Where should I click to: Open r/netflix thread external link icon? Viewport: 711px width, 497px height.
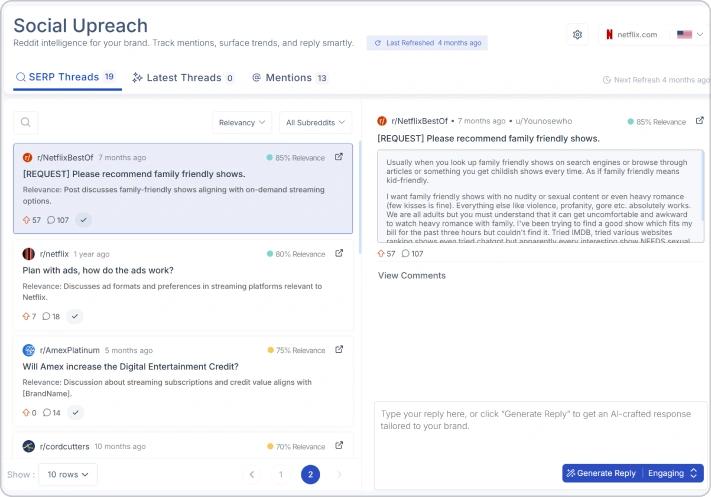click(339, 253)
